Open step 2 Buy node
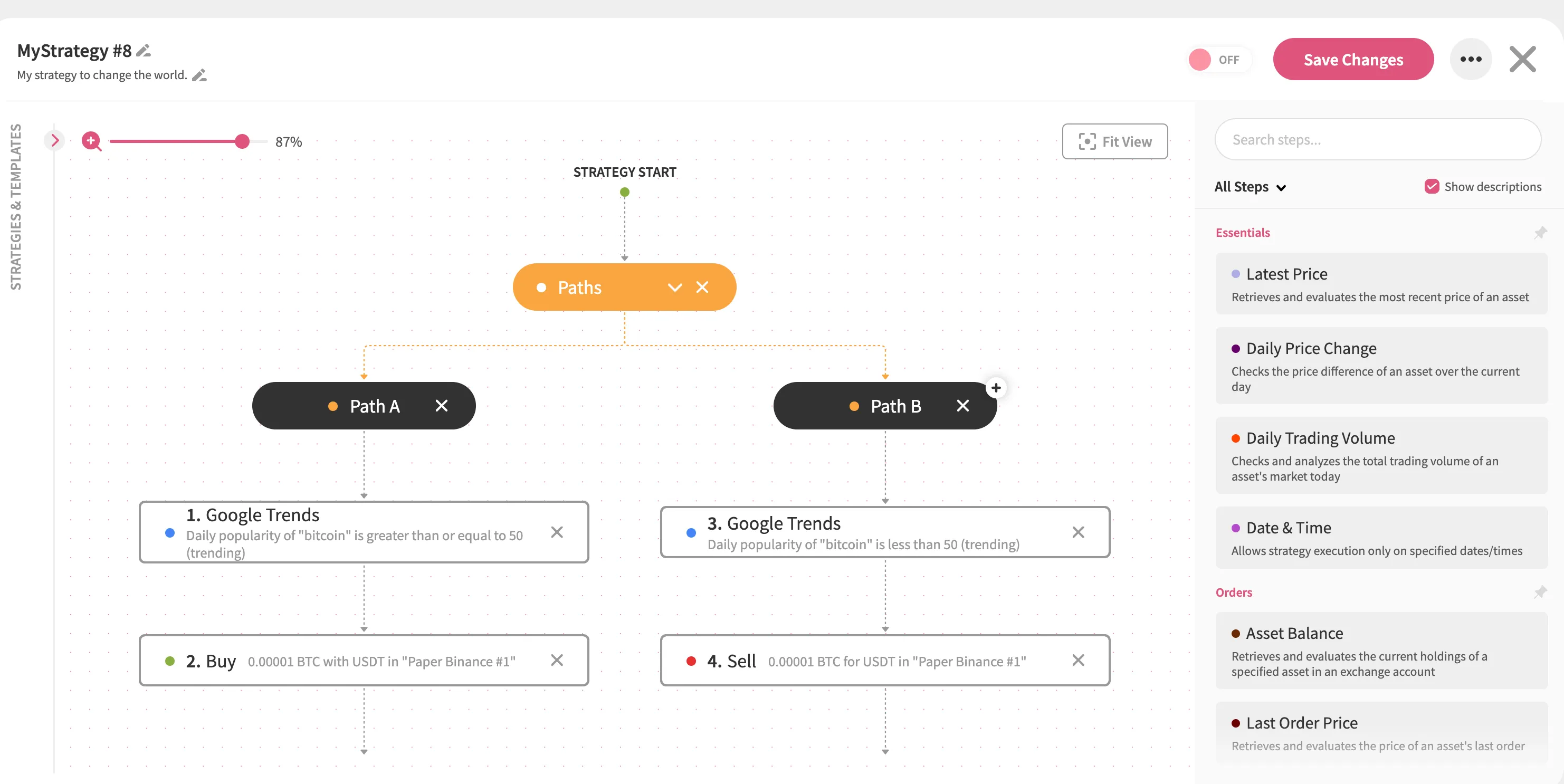Image resolution: width=1564 pixels, height=784 pixels. coord(364,661)
